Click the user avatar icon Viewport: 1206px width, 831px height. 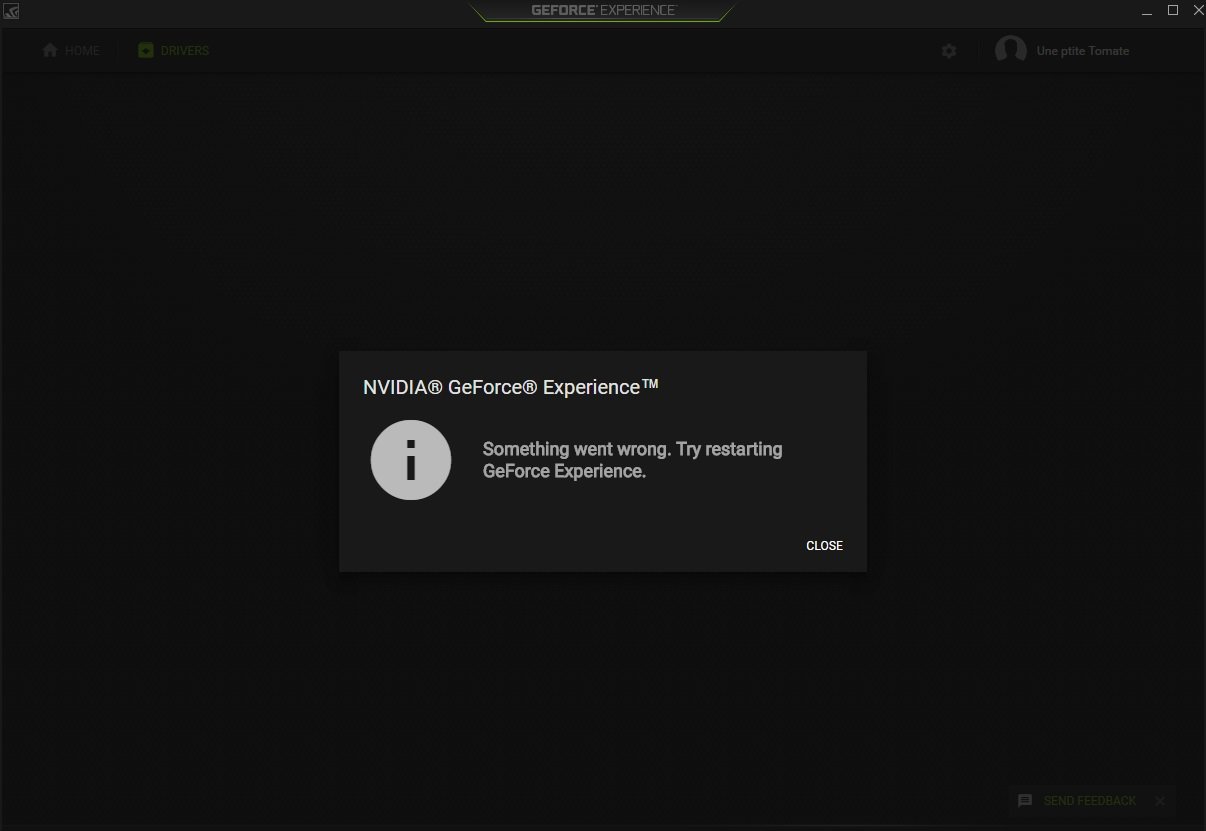click(1011, 50)
